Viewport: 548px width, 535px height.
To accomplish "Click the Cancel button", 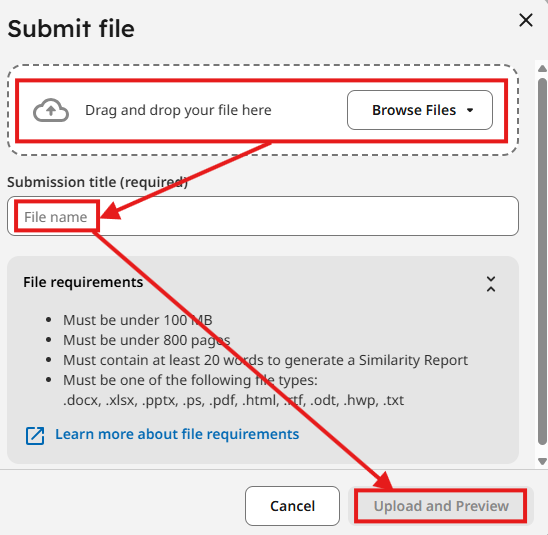I will coord(292,506).
